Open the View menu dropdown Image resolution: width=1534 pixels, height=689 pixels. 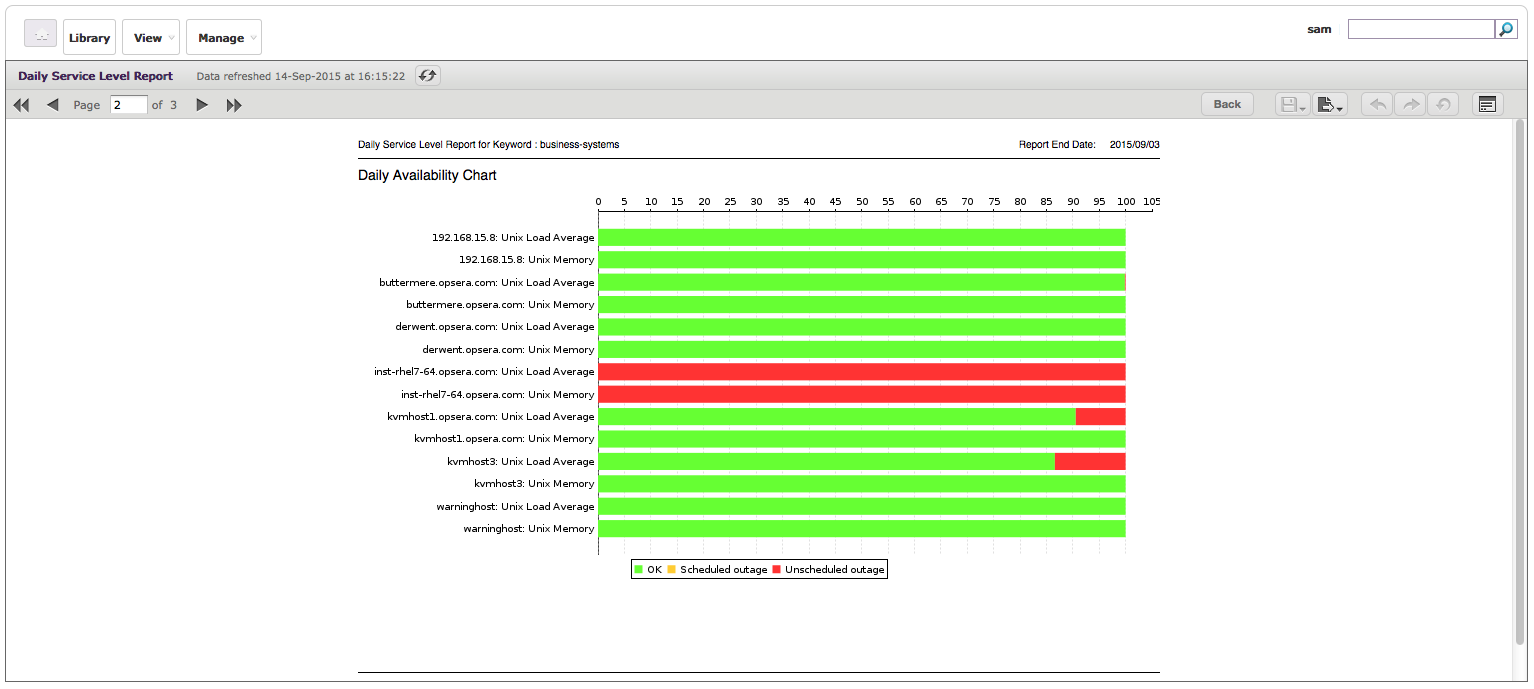[151, 37]
